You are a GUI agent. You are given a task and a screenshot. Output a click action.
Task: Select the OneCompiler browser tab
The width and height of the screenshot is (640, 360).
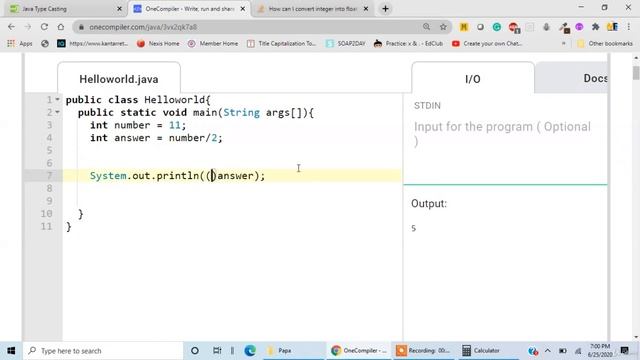pos(189,9)
